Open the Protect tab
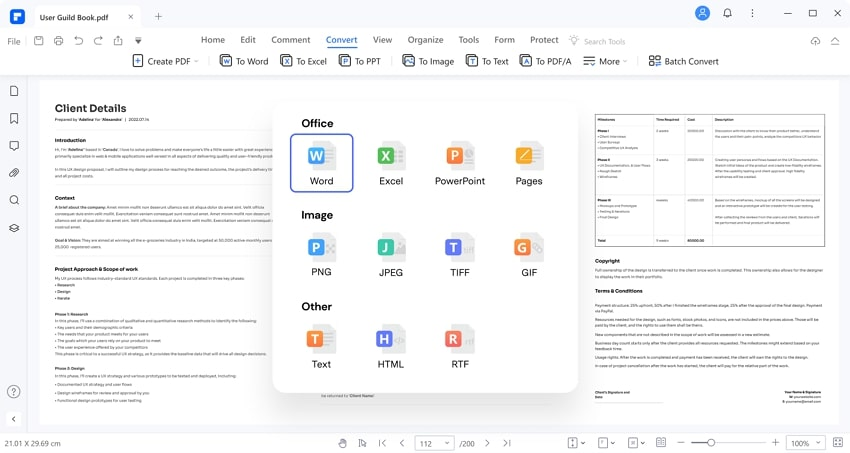This screenshot has height=453, width=850. click(x=544, y=40)
